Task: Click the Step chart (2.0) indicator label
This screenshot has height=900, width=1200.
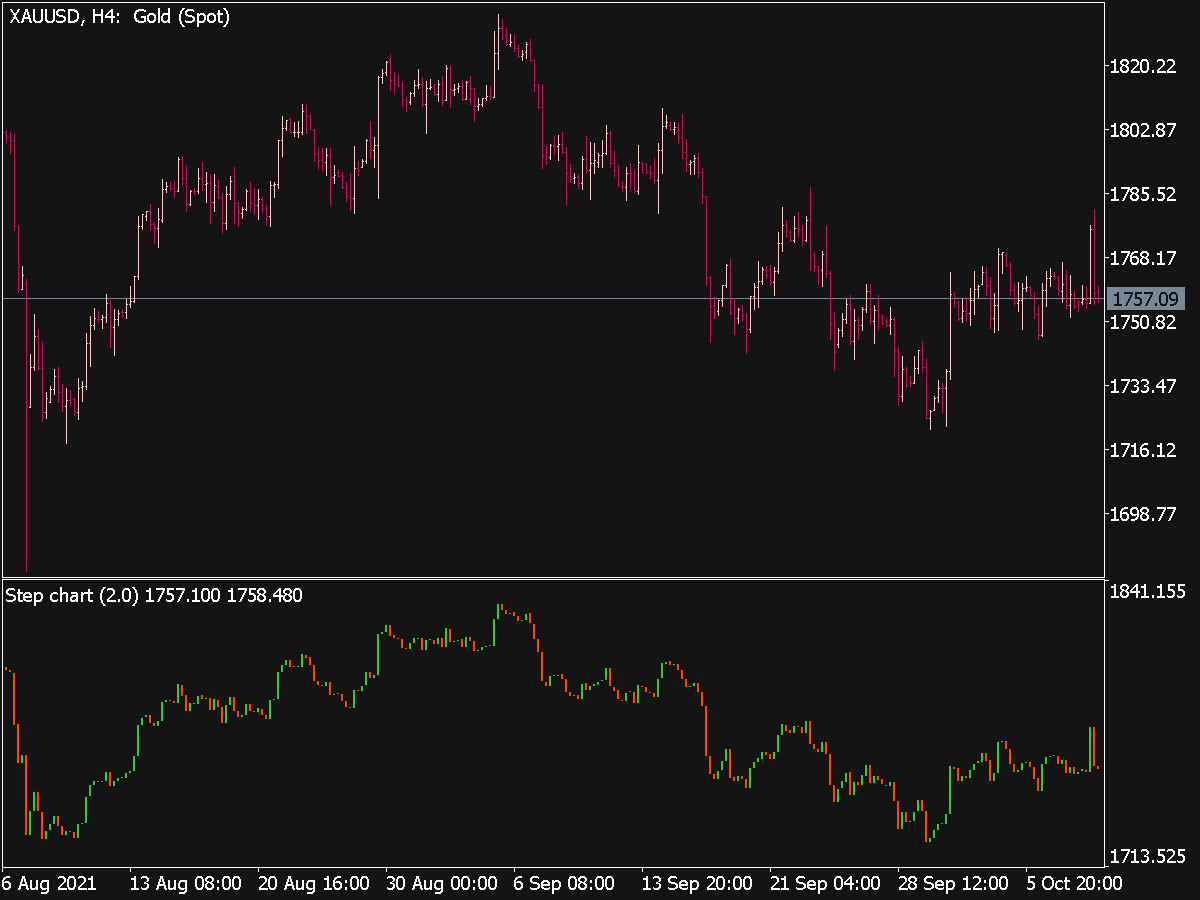Action: tap(154, 596)
